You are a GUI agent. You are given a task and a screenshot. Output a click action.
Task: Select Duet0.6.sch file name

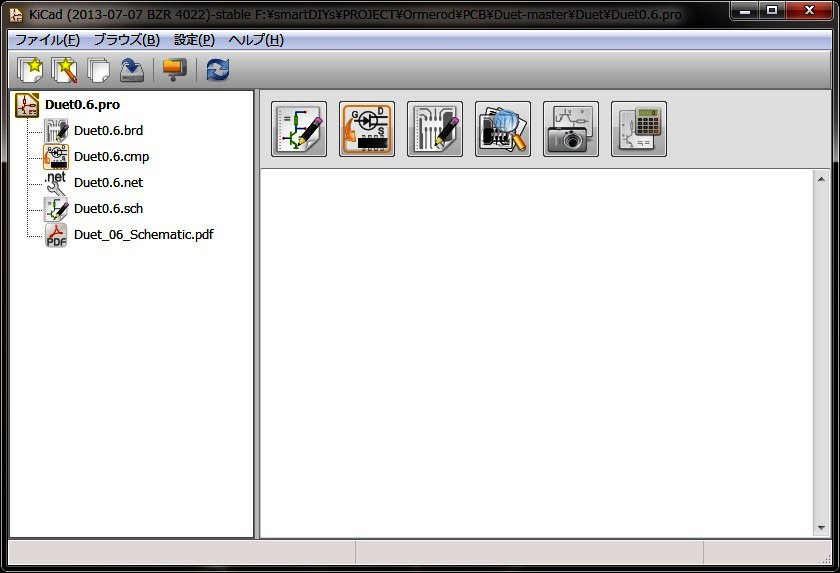click(108, 209)
